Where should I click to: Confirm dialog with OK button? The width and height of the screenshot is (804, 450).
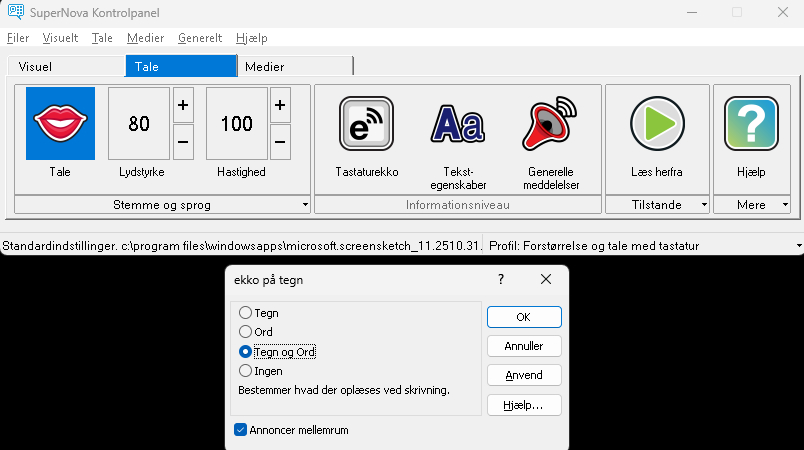pyautogui.click(x=524, y=317)
